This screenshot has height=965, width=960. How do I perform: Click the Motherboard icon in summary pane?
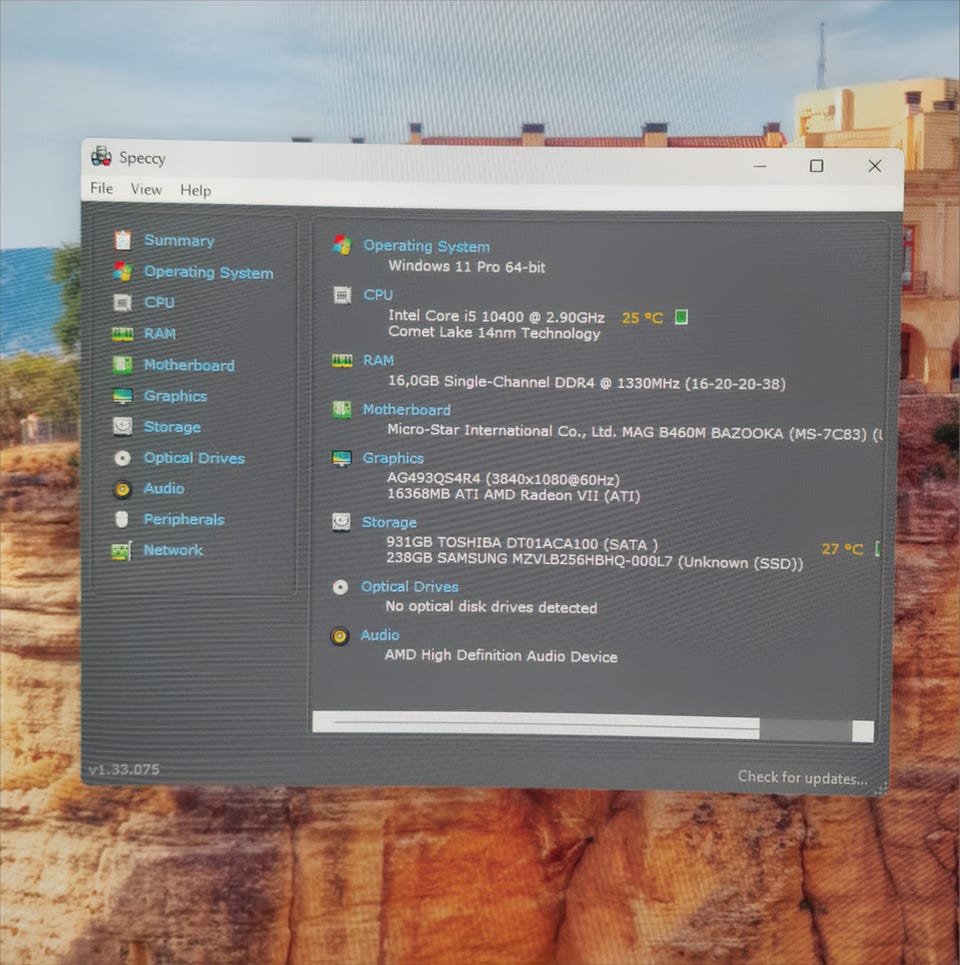coord(342,409)
